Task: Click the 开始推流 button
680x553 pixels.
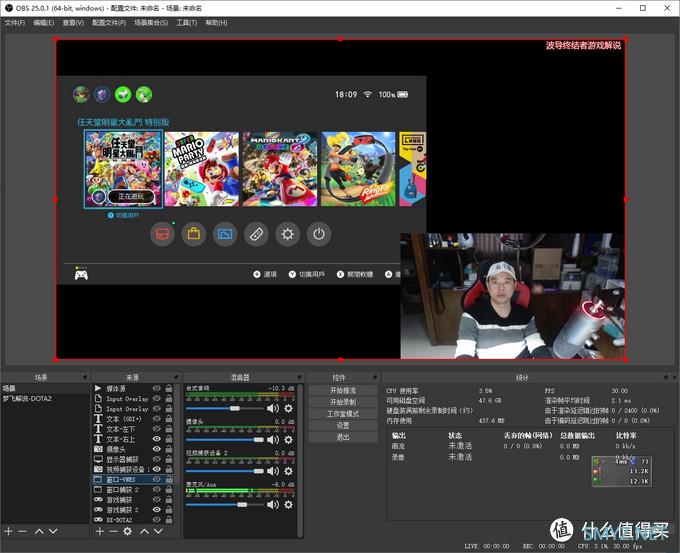Action: 343,390
